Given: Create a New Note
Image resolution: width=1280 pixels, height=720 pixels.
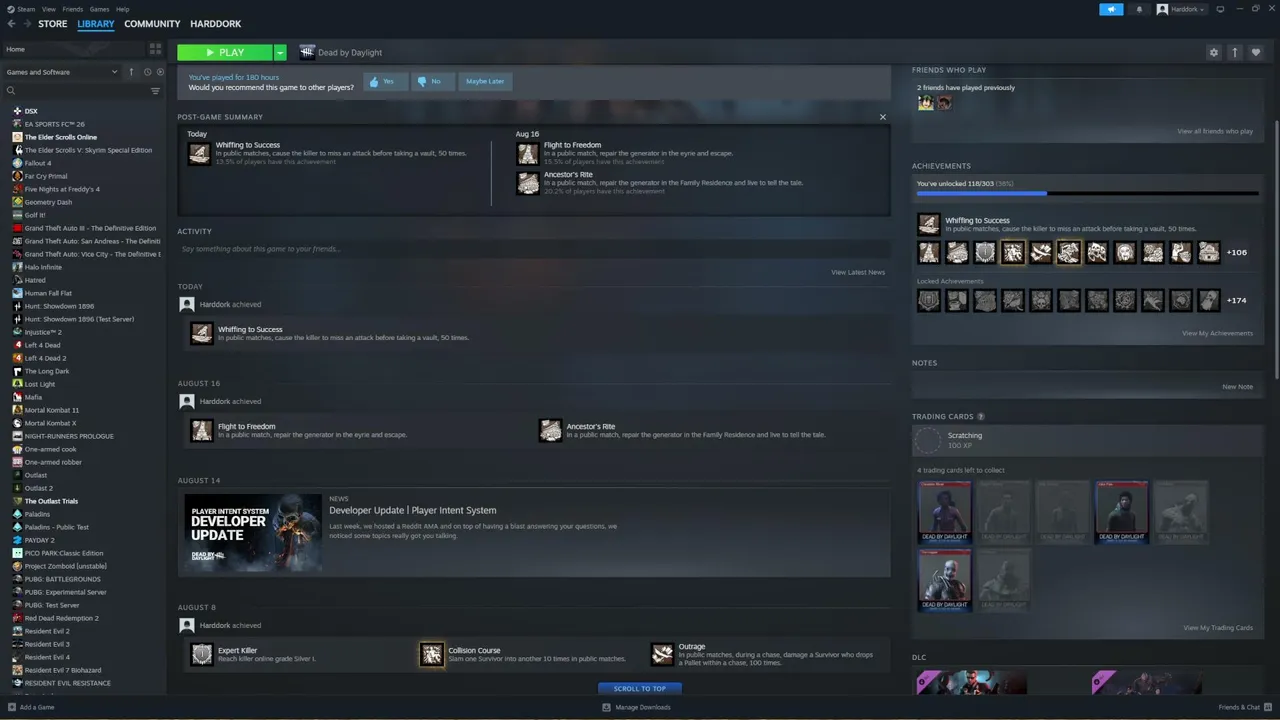Looking at the screenshot, I should click(1237, 386).
